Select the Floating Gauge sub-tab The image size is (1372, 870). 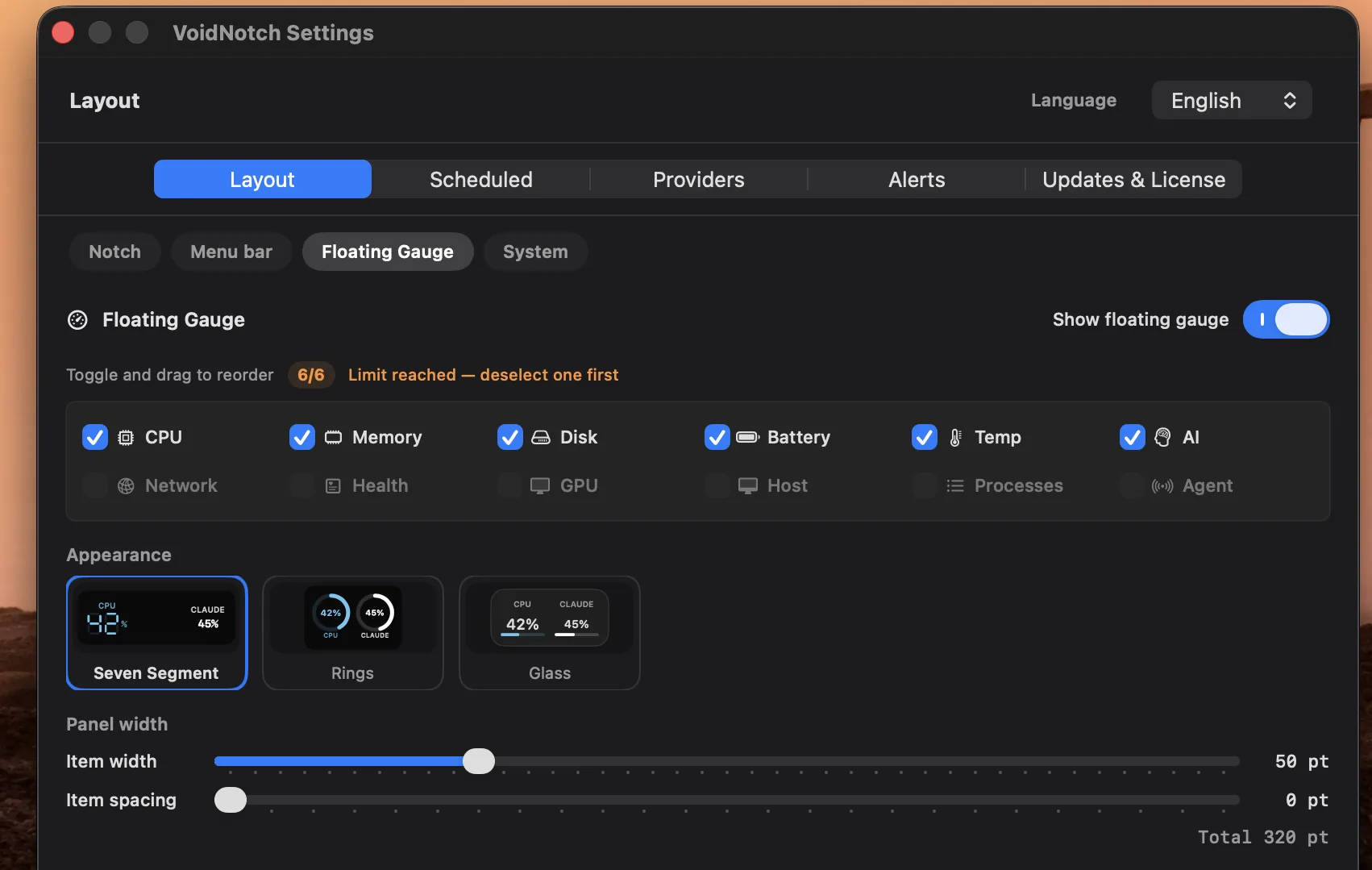pyautogui.click(x=388, y=252)
